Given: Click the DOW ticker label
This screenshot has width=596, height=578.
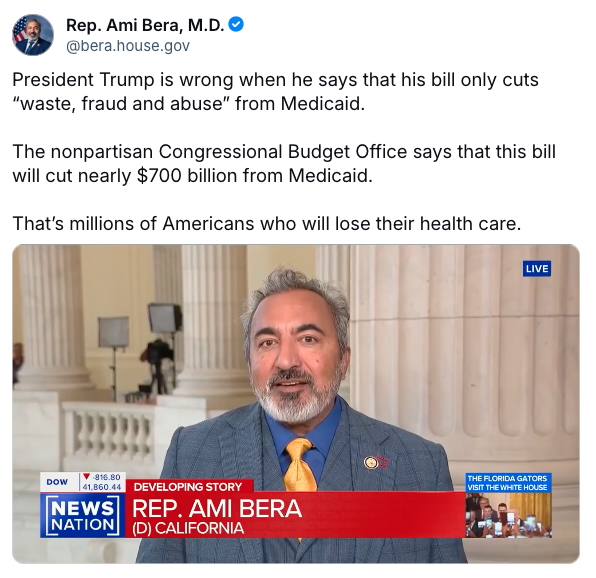Looking at the screenshot, I should pos(57,482).
